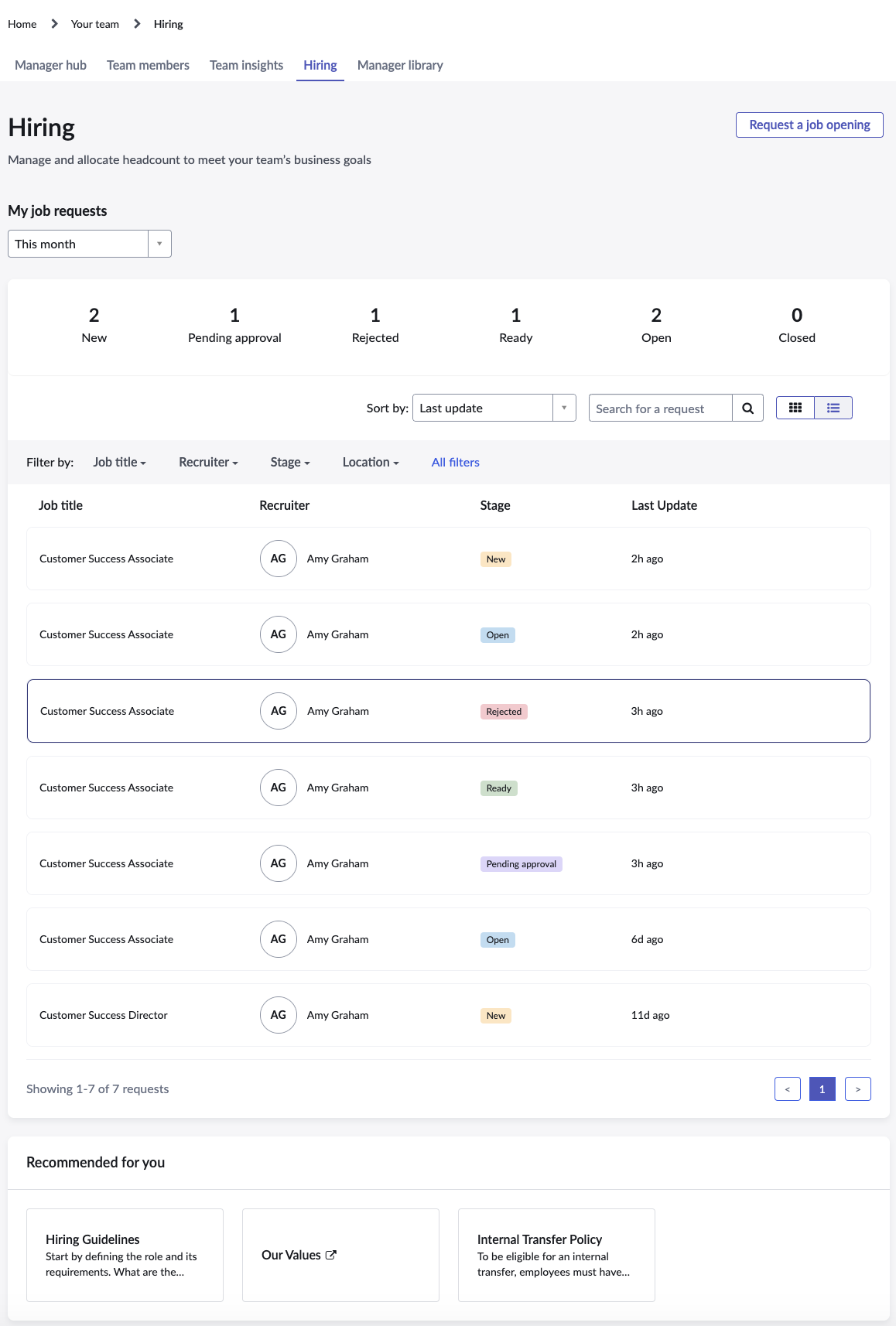
Task: Expand the Recruiter filter
Action: coord(208,462)
